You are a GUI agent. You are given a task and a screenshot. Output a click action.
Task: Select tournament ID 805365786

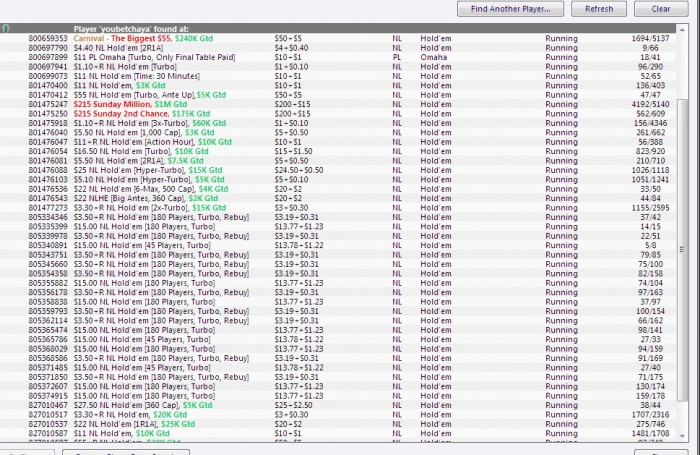coord(338,339)
